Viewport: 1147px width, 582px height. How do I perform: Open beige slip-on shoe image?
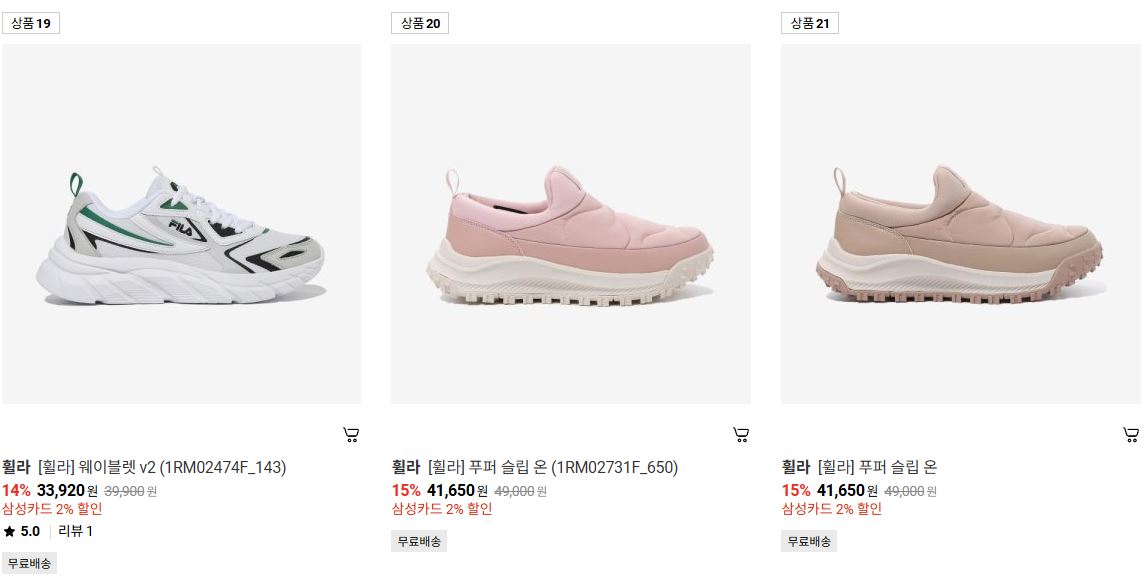[x=960, y=224]
